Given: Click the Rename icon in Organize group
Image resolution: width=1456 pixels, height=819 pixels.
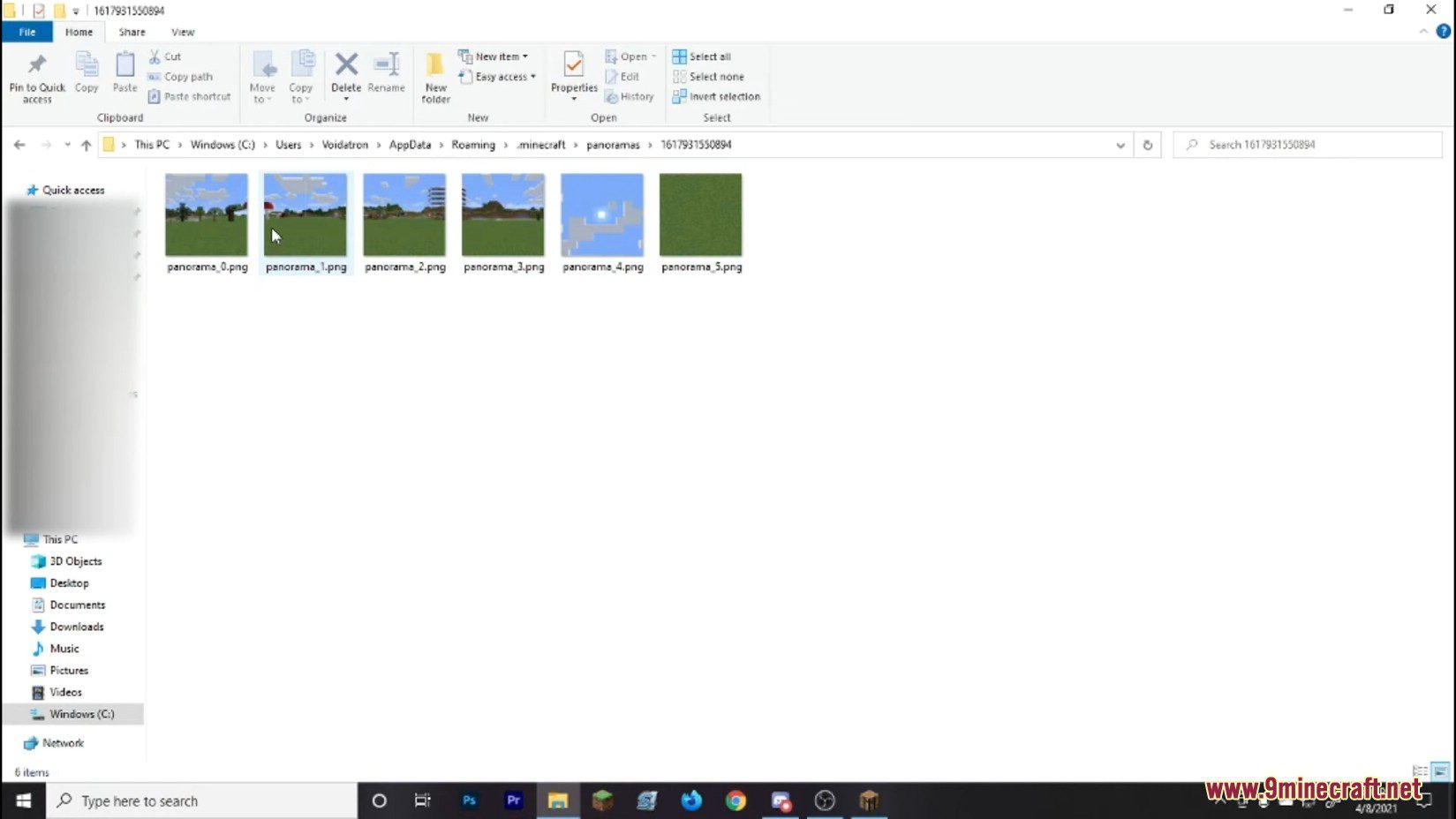Looking at the screenshot, I should [x=386, y=64].
